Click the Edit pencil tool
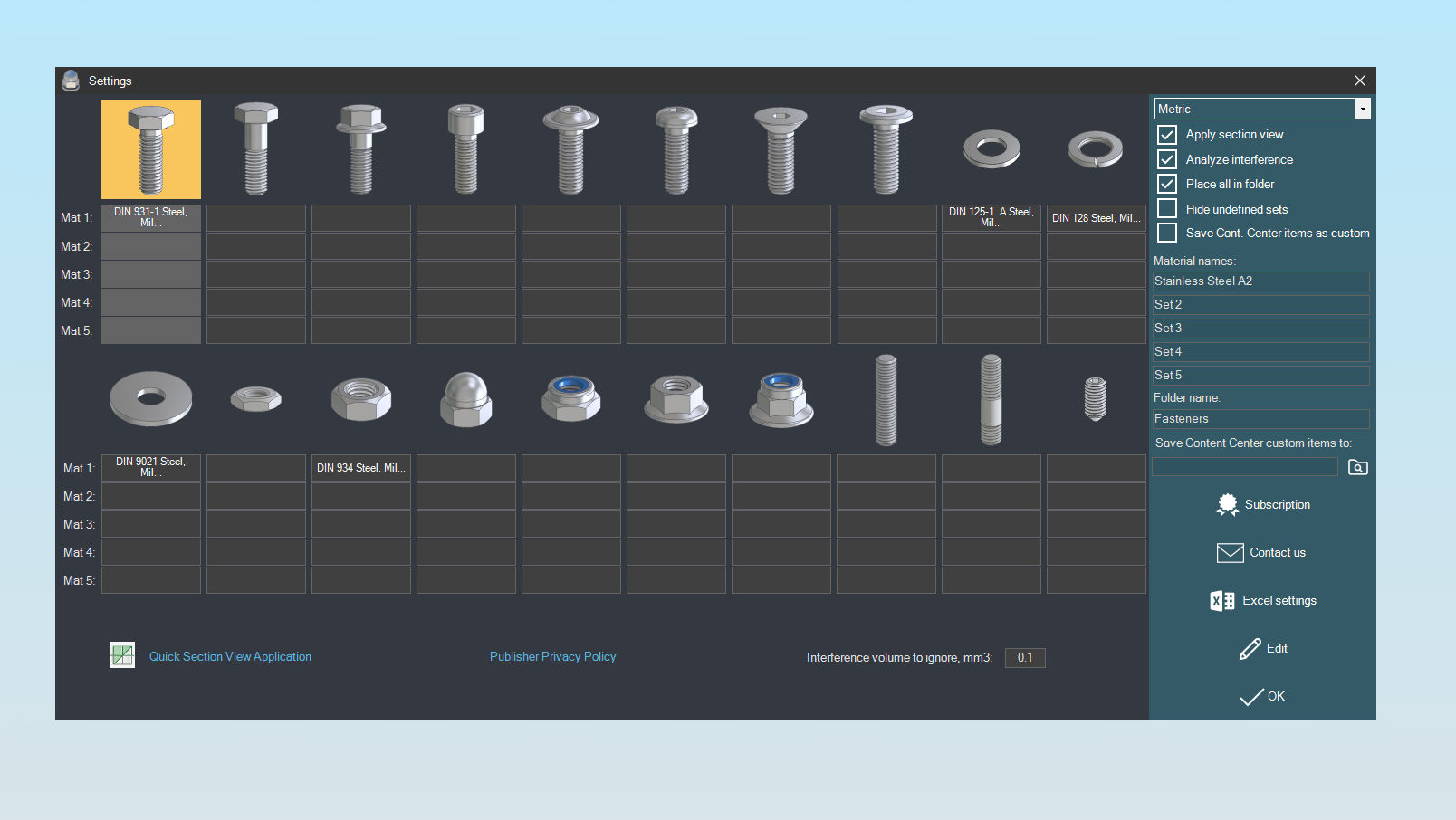This screenshot has height=820, width=1456. (x=1262, y=648)
